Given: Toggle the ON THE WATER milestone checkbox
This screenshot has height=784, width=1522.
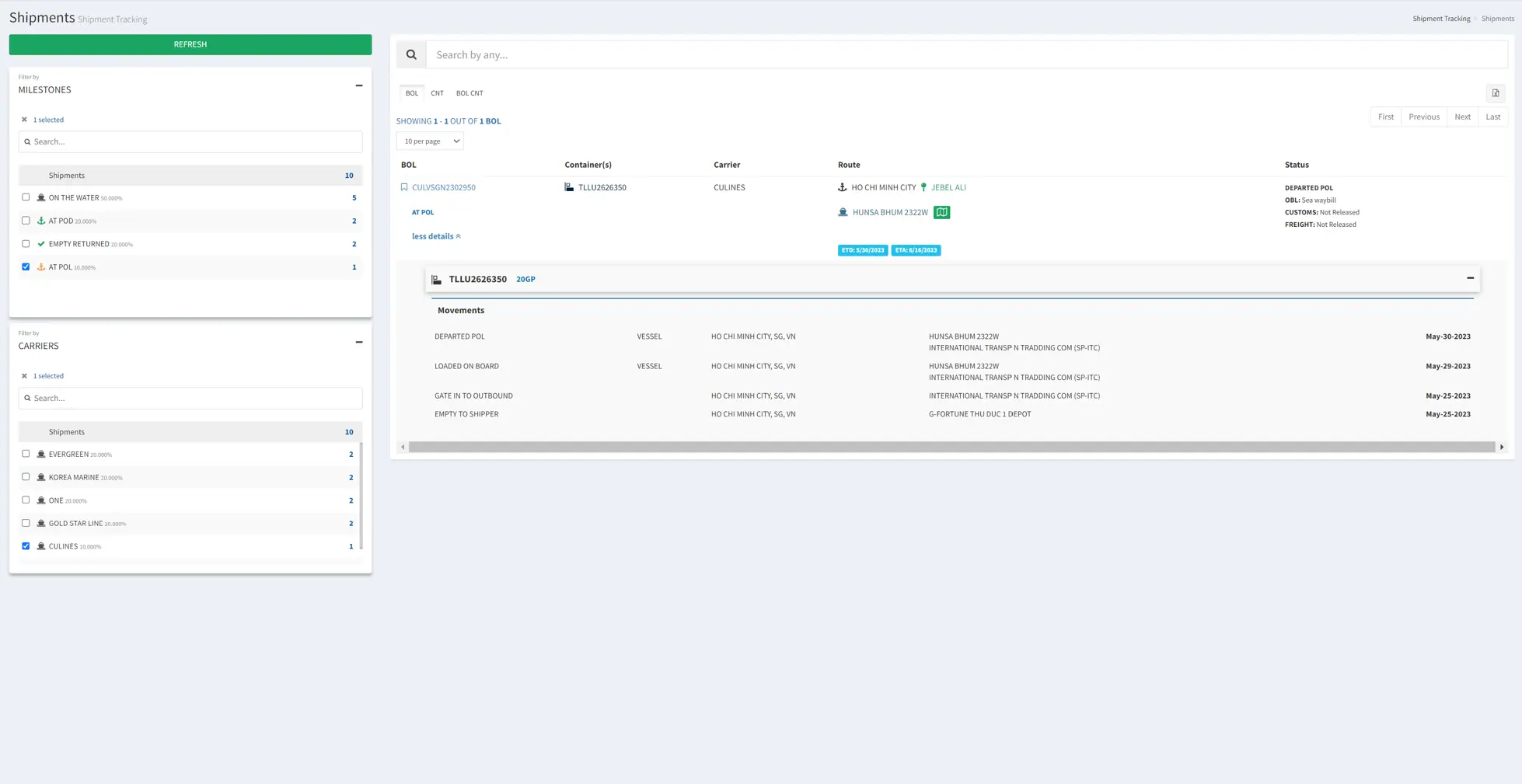Looking at the screenshot, I should 26,197.
